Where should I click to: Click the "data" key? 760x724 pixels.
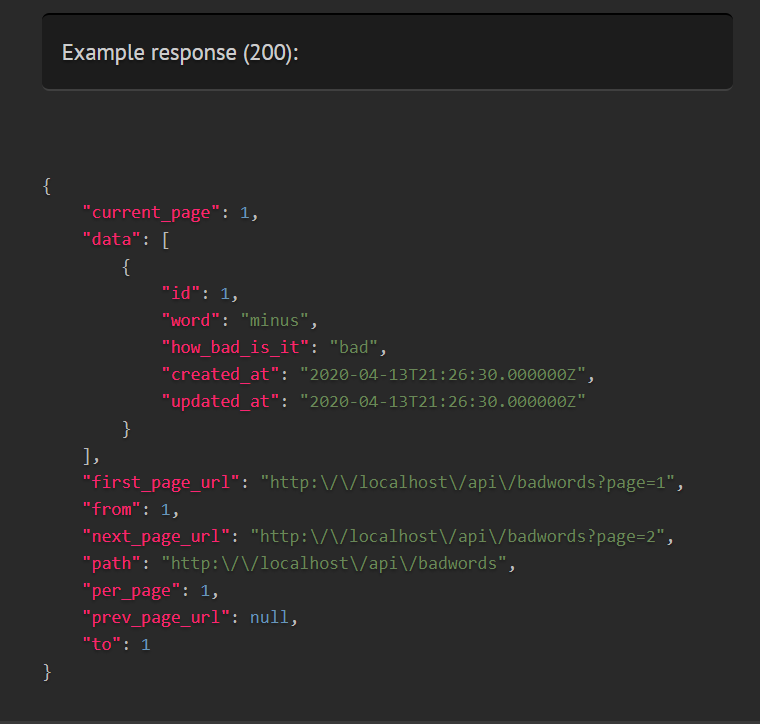coord(112,239)
